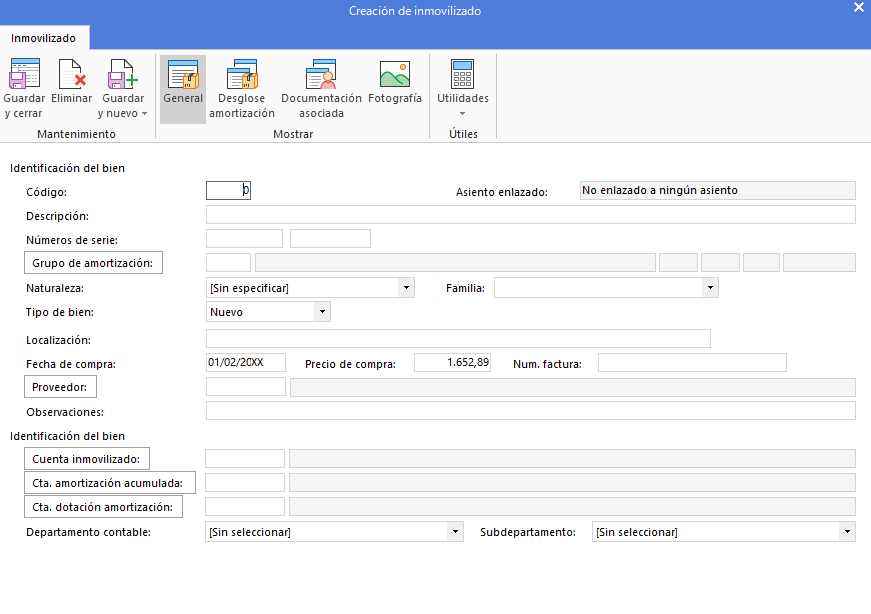Screen dimensions: 871x614
Task: Click the Eliminar icon
Action: point(72,74)
